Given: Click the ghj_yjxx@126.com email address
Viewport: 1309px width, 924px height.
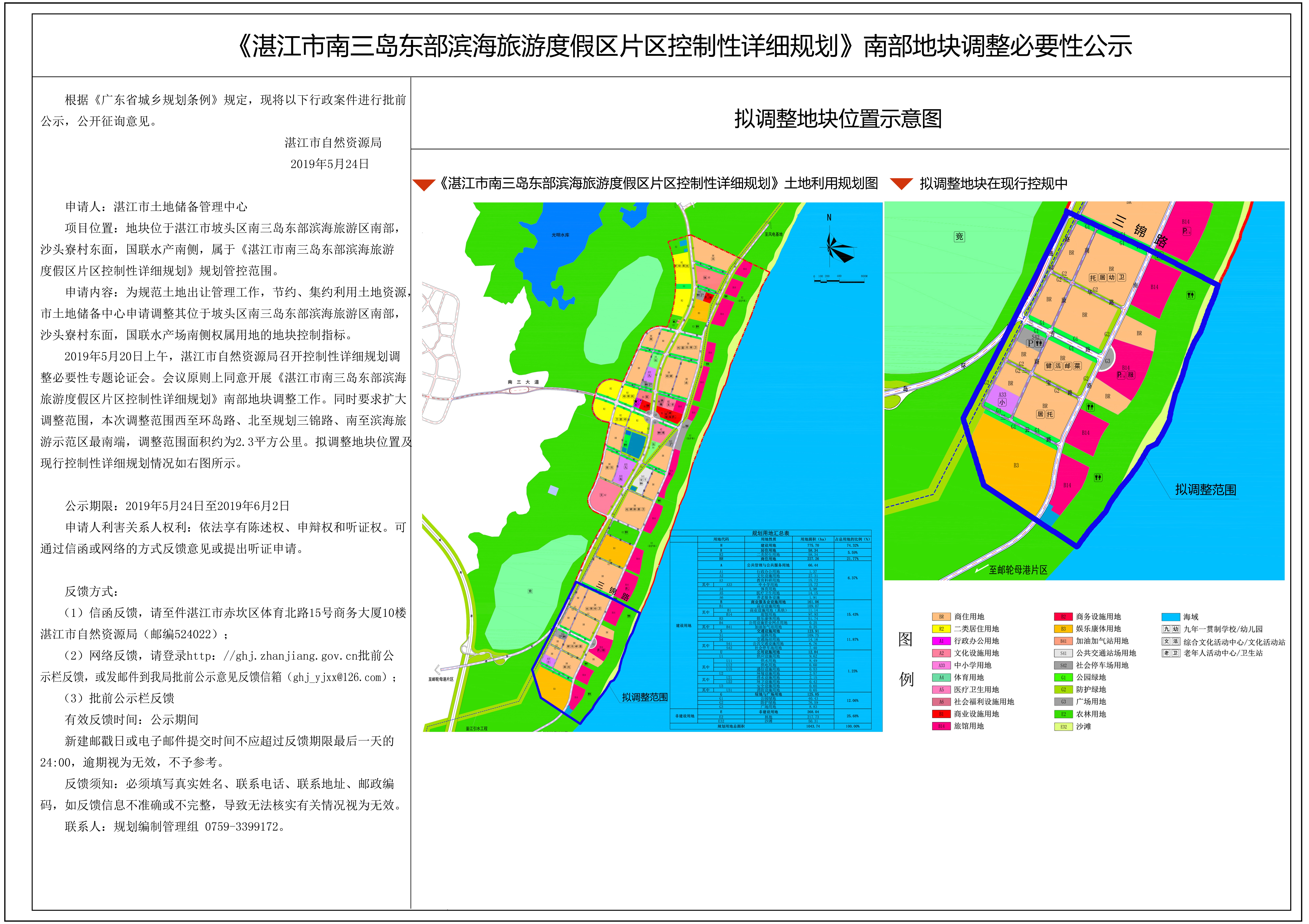Looking at the screenshot, I should click(341, 677).
